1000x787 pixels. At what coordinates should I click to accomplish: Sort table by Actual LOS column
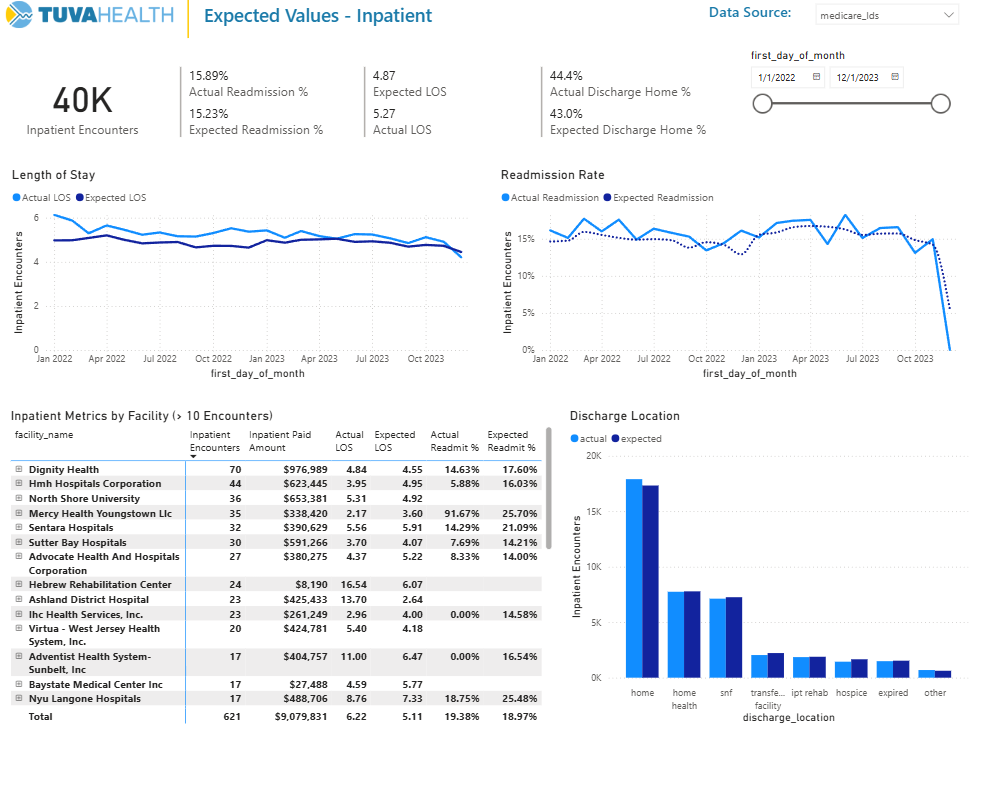(x=349, y=441)
